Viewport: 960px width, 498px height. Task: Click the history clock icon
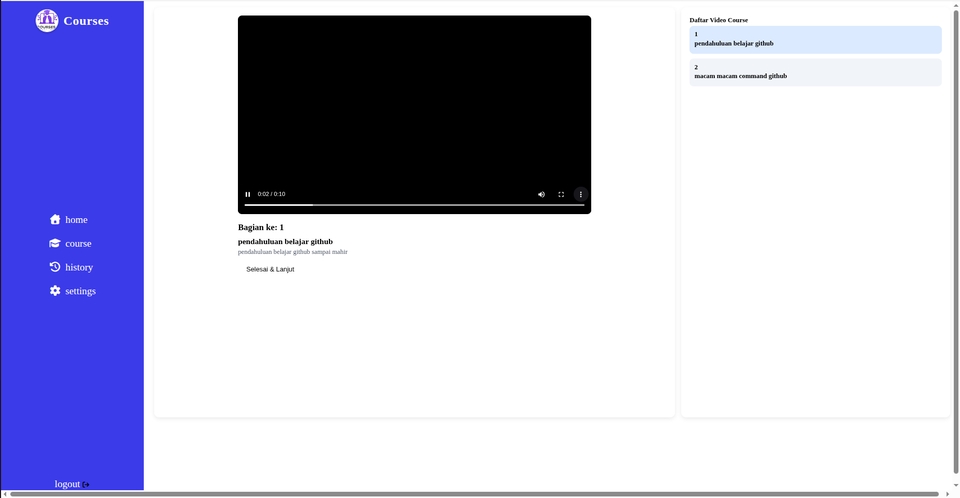click(x=55, y=267)
